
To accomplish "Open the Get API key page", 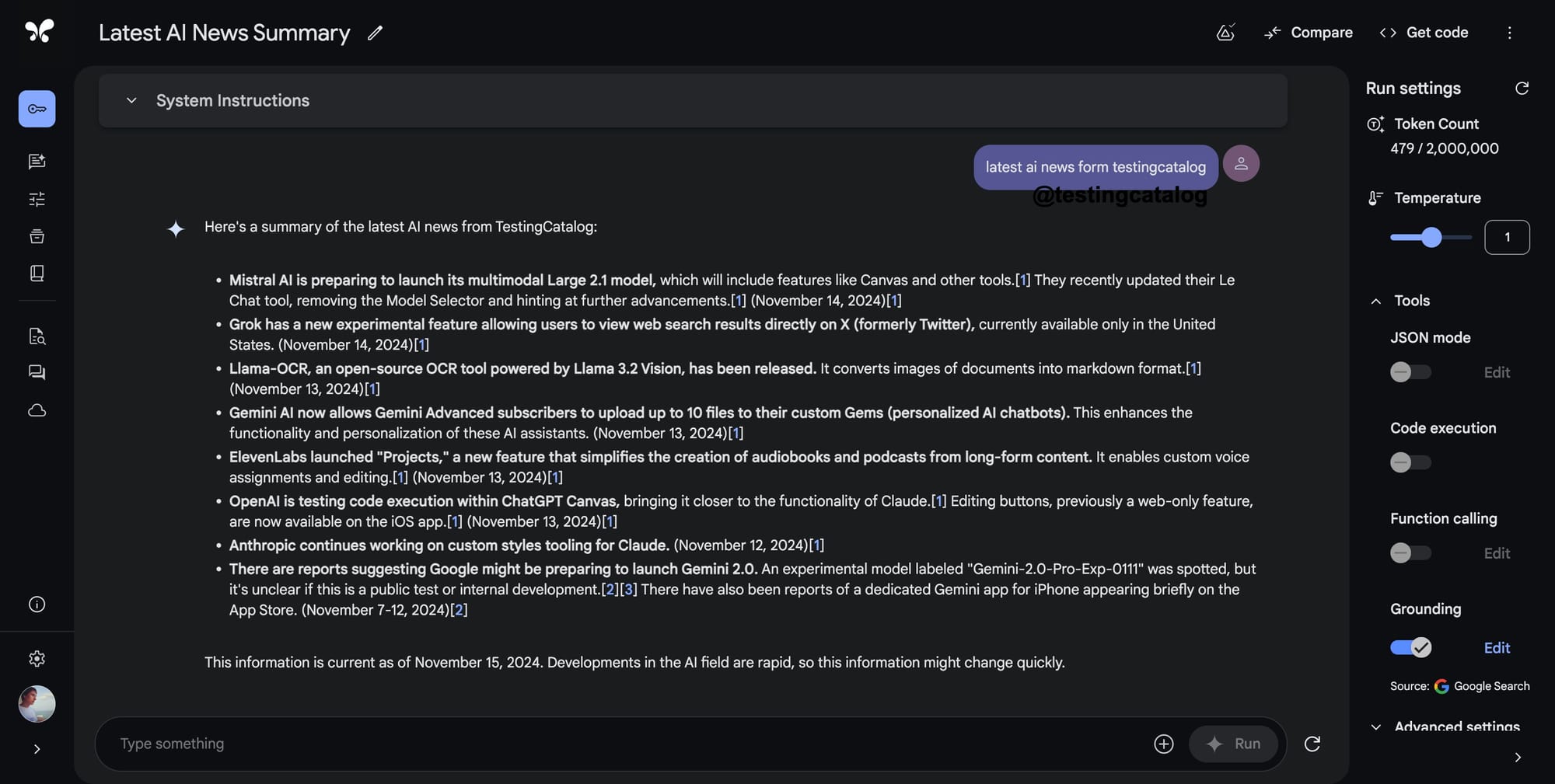I will 37,109.
